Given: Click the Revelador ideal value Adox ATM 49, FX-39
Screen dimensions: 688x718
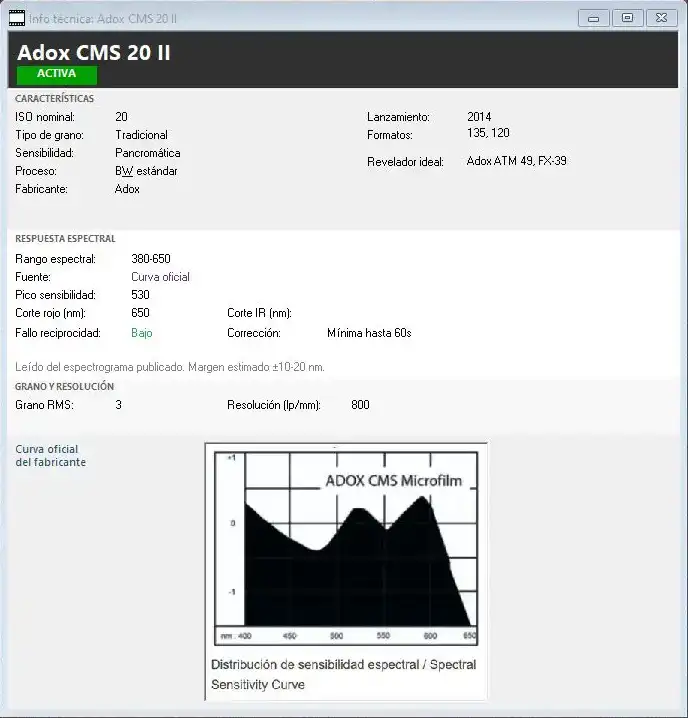Looking at the screenshot, I should pos(517,161).
